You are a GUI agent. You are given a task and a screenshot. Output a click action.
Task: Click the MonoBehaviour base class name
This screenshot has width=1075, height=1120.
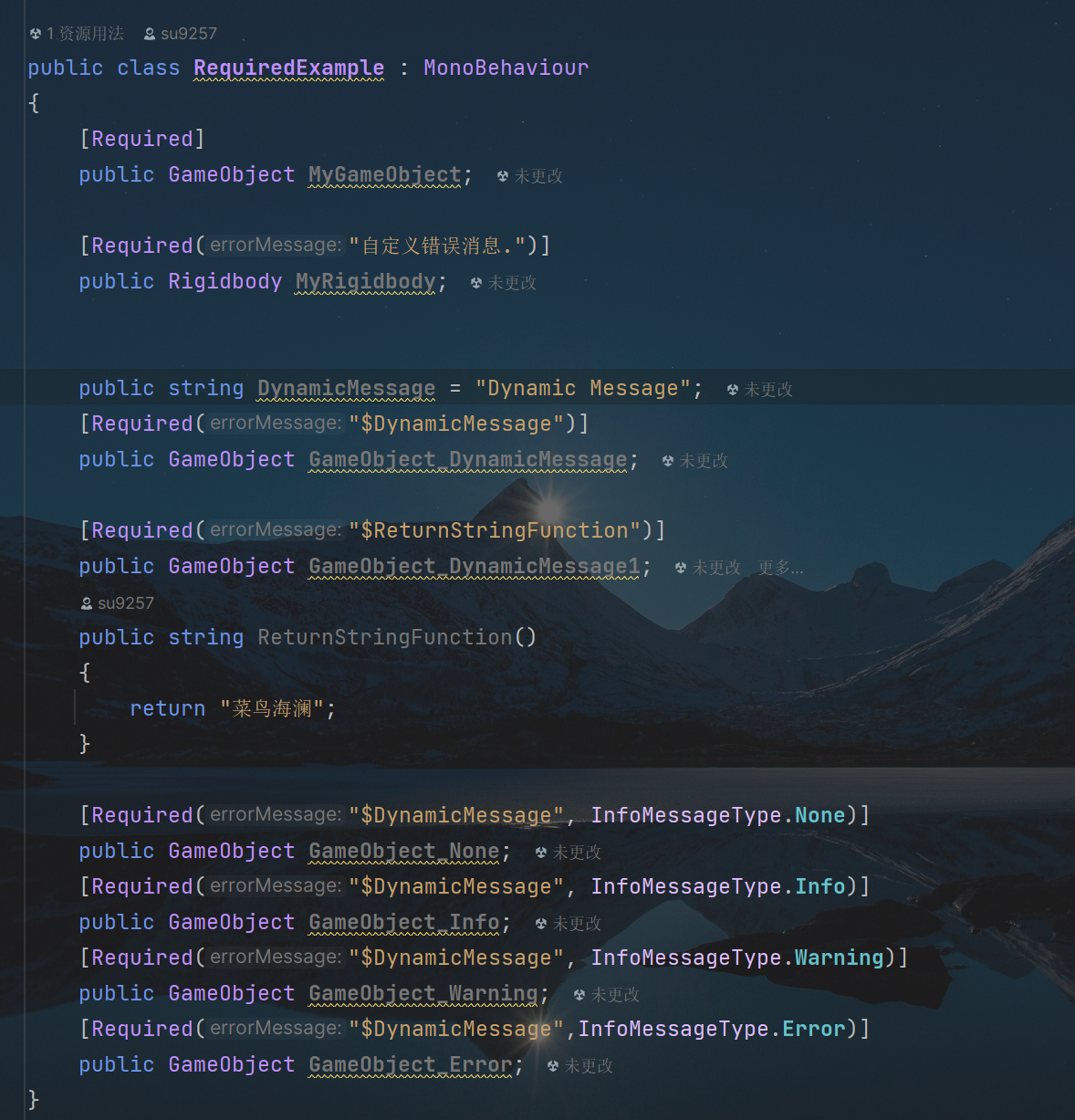click(506, 68)
